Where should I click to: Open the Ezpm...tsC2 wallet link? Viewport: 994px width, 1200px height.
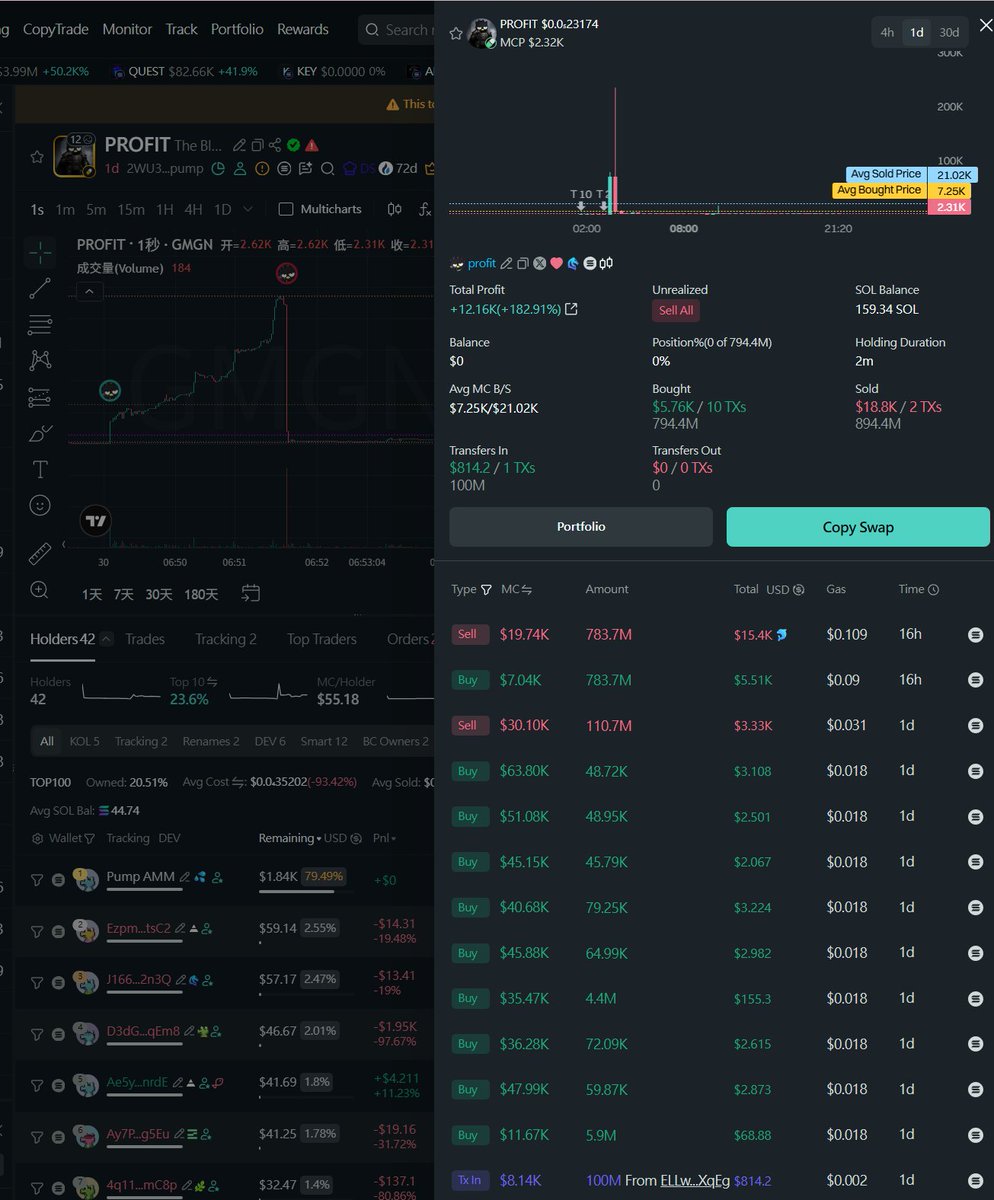(139, 928)
